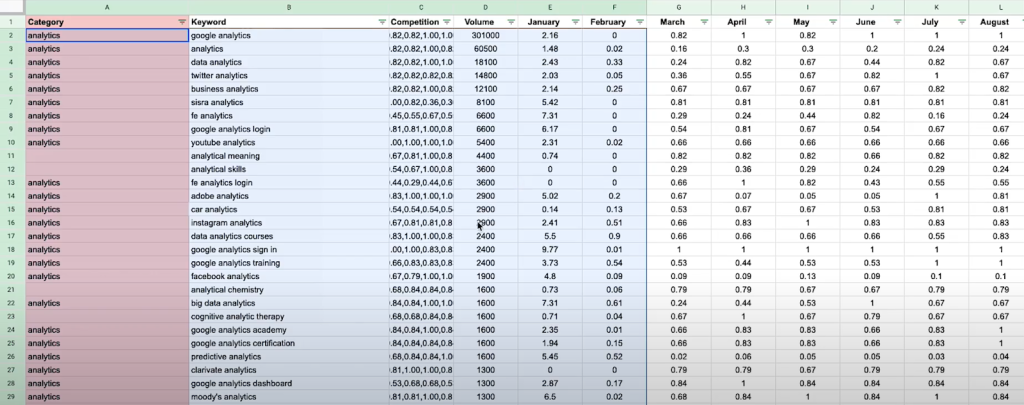Click the March column filter icon
Image resolution: width=1024 pixels, height=405 pixels.
click(703, 21)
